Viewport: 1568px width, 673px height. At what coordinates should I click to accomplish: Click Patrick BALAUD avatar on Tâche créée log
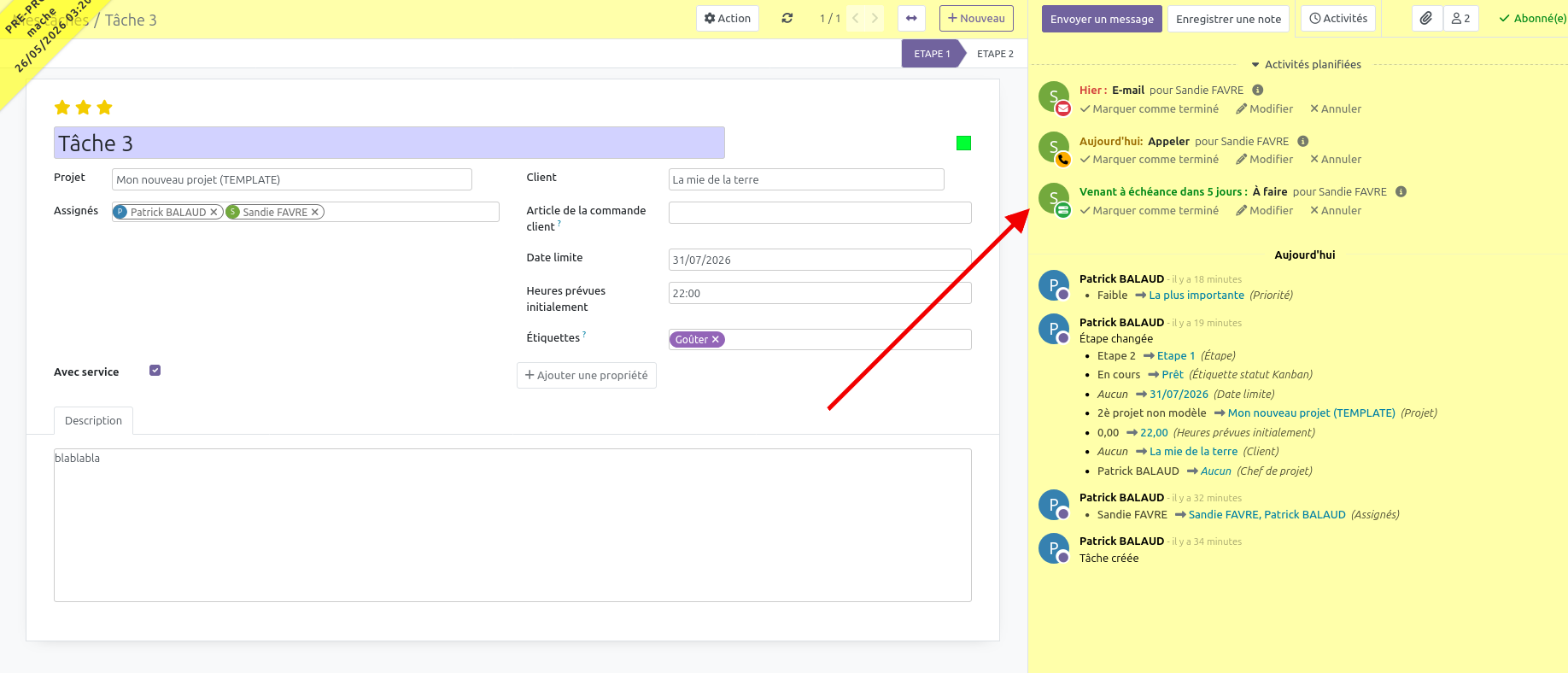tap(1054, 548)
